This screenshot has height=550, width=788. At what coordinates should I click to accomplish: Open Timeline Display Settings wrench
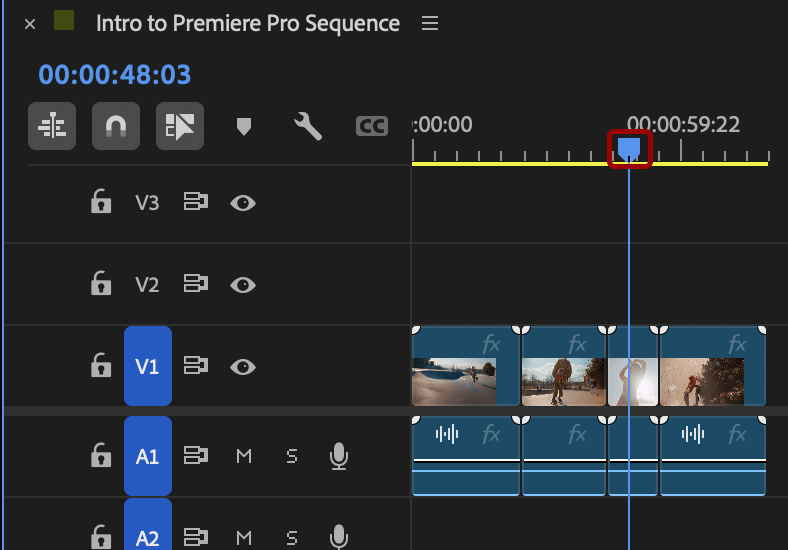click(308, 126)
